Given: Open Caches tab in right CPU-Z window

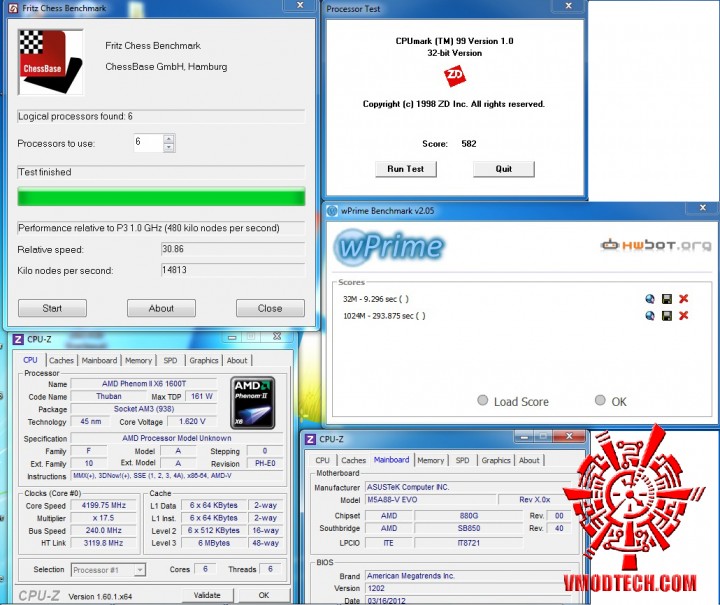Looking at the screenshot, I should tap(354, 460).
